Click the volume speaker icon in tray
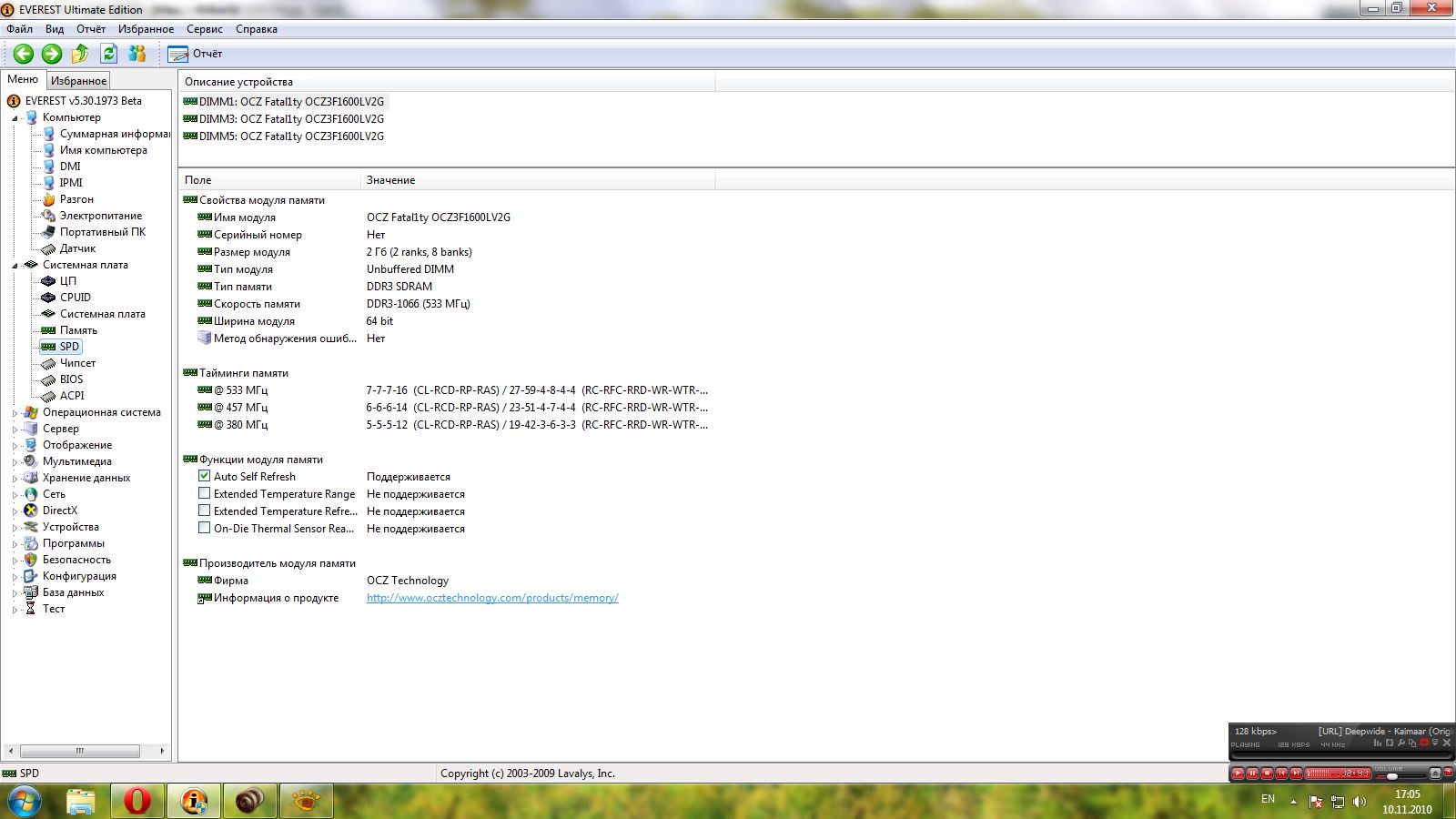1456x819 pixels. pos(1360,802)
